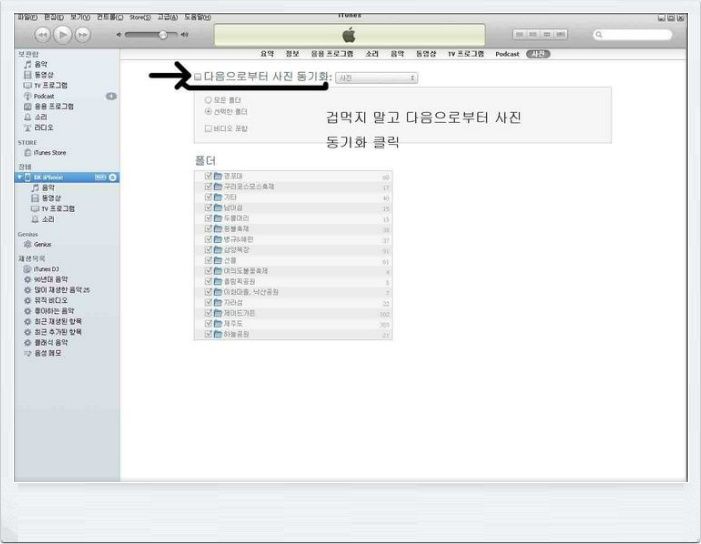Select the highlighted 사진 tab
This screenshot has width=701, height=544.
[538, 54]
